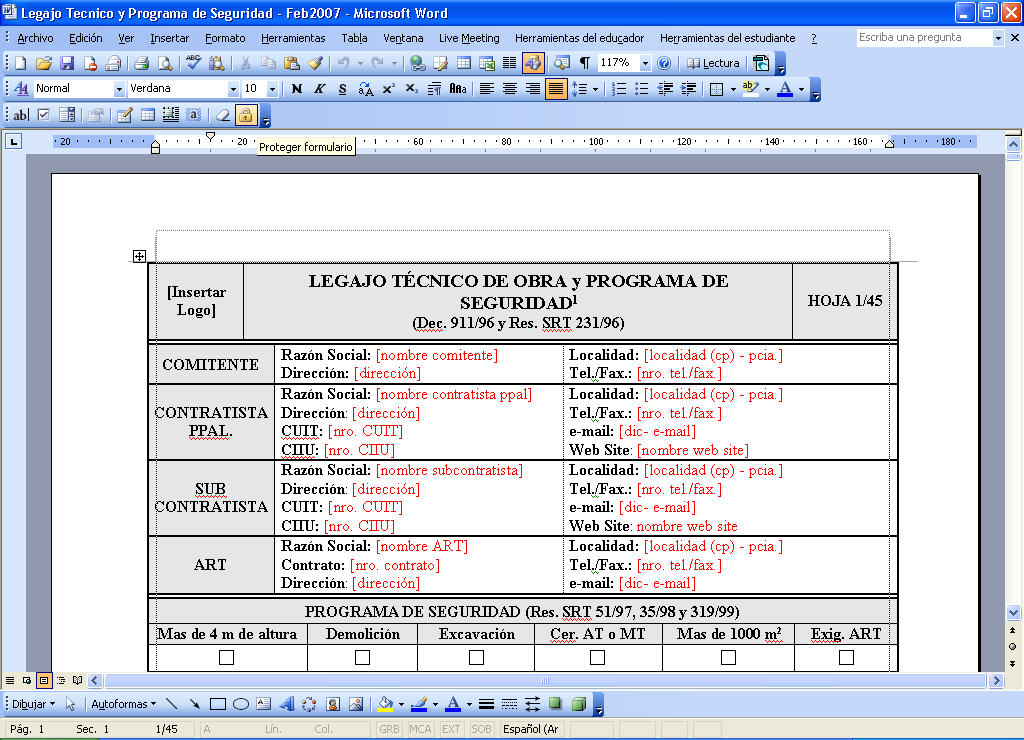Start a bulleted list

pos(641,89)
